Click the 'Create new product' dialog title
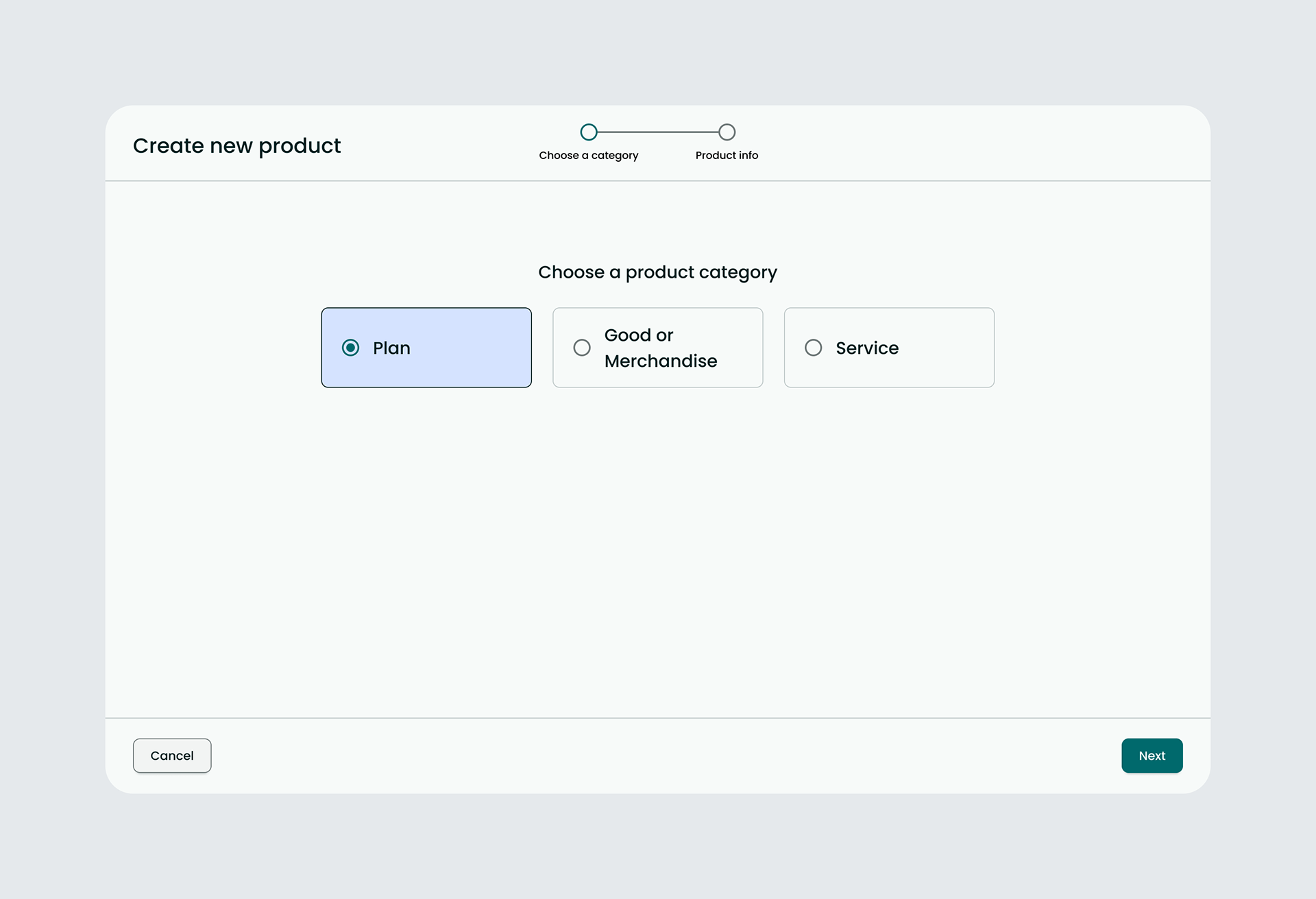The width and height of the screenshot is (1316, 899). click(236, 145)
